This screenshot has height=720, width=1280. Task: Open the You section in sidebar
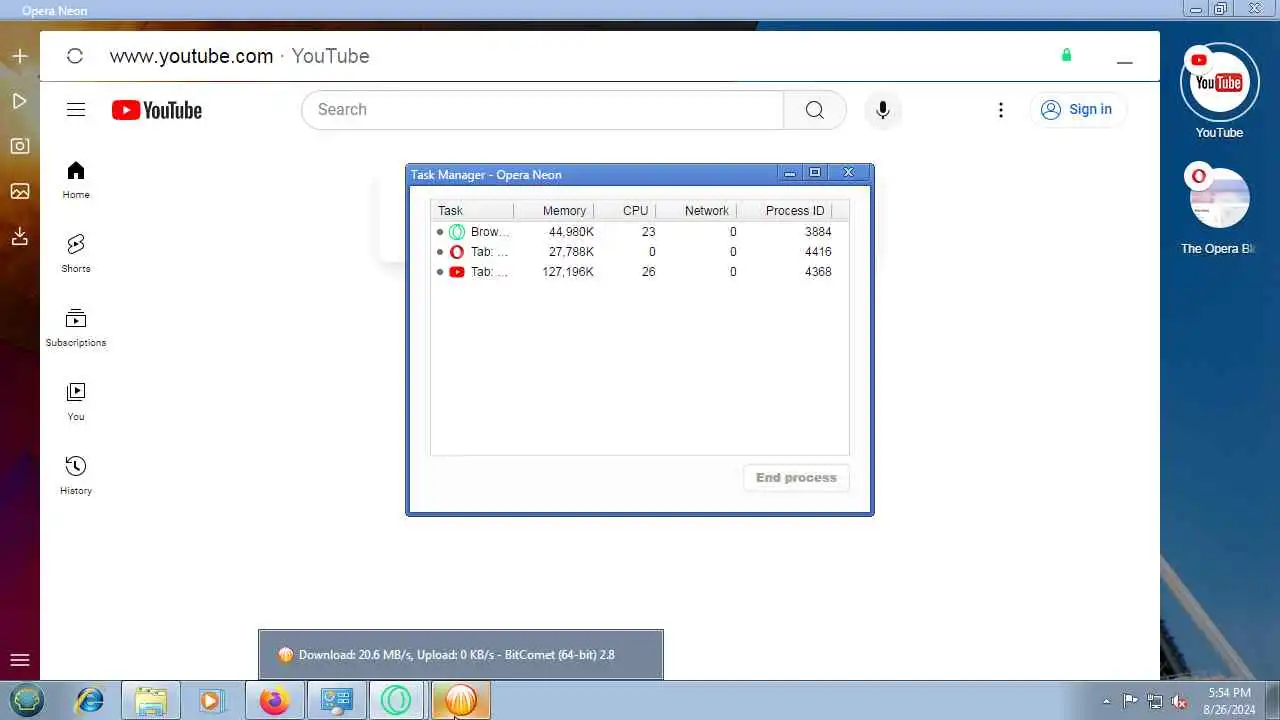[x=76, y=402]
